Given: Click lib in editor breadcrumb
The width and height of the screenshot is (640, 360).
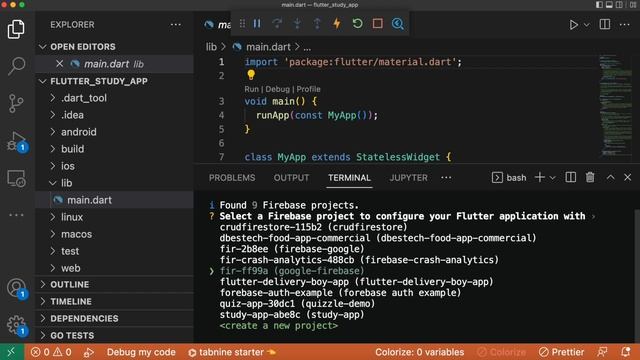Looking at the screenshot, I should point(211,47).
